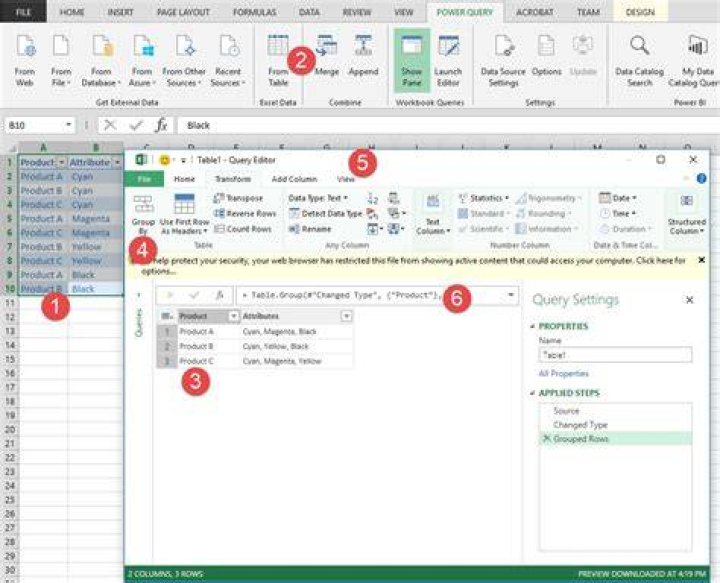Open the From Azure options

[143, 60]
